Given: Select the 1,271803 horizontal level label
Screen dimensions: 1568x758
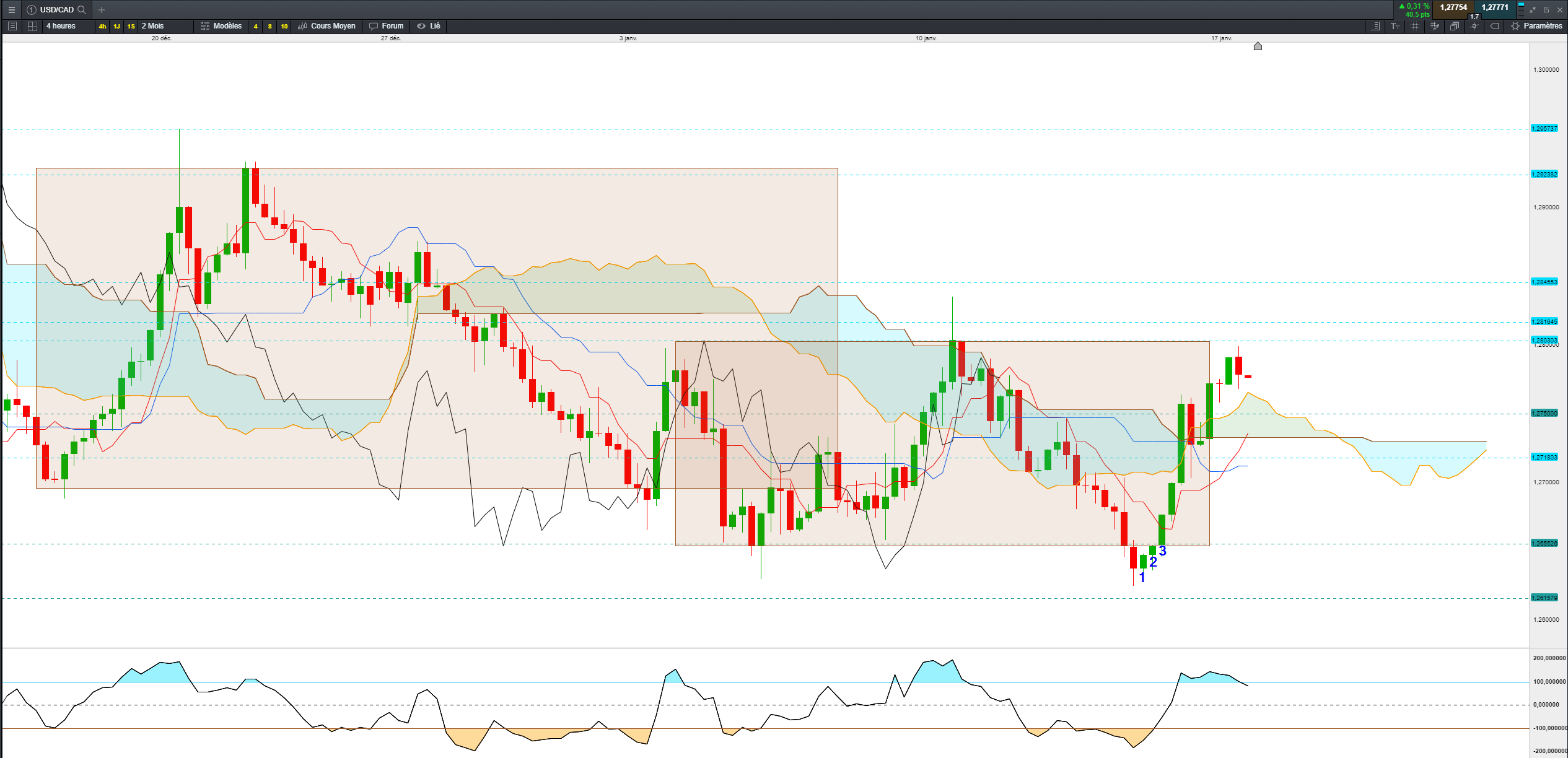Looking at the screenshot, I should click(x=1544, y=458).
